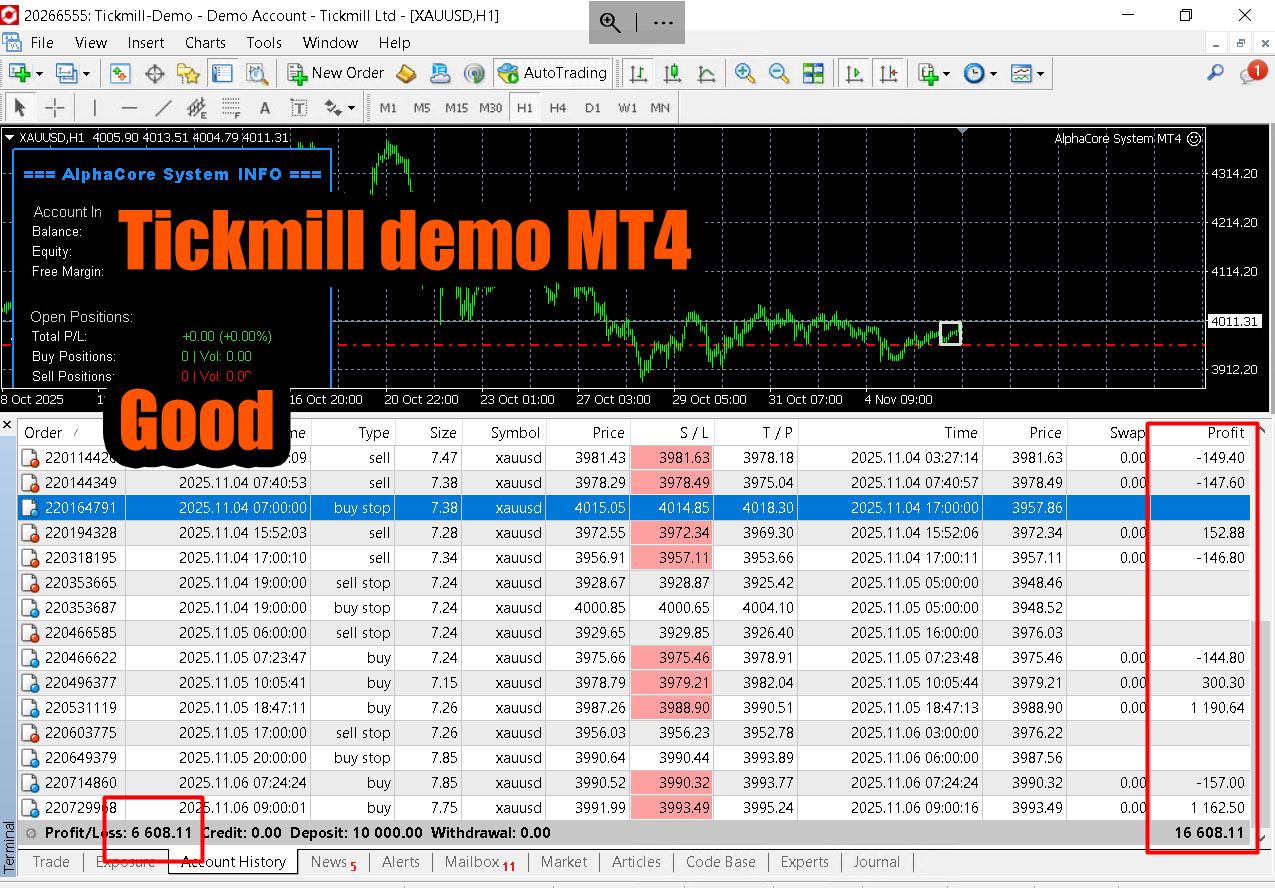1275x888 pixels.
Task: Select the equidistant channel tool
Action: pos(197,108)
